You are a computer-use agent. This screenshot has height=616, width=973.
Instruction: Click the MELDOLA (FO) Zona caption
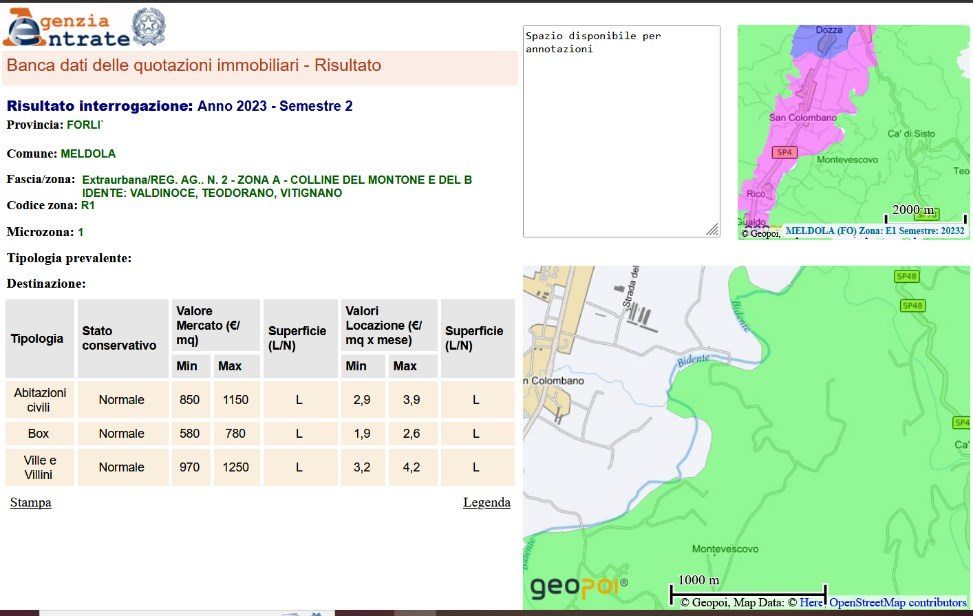(874, 231)
